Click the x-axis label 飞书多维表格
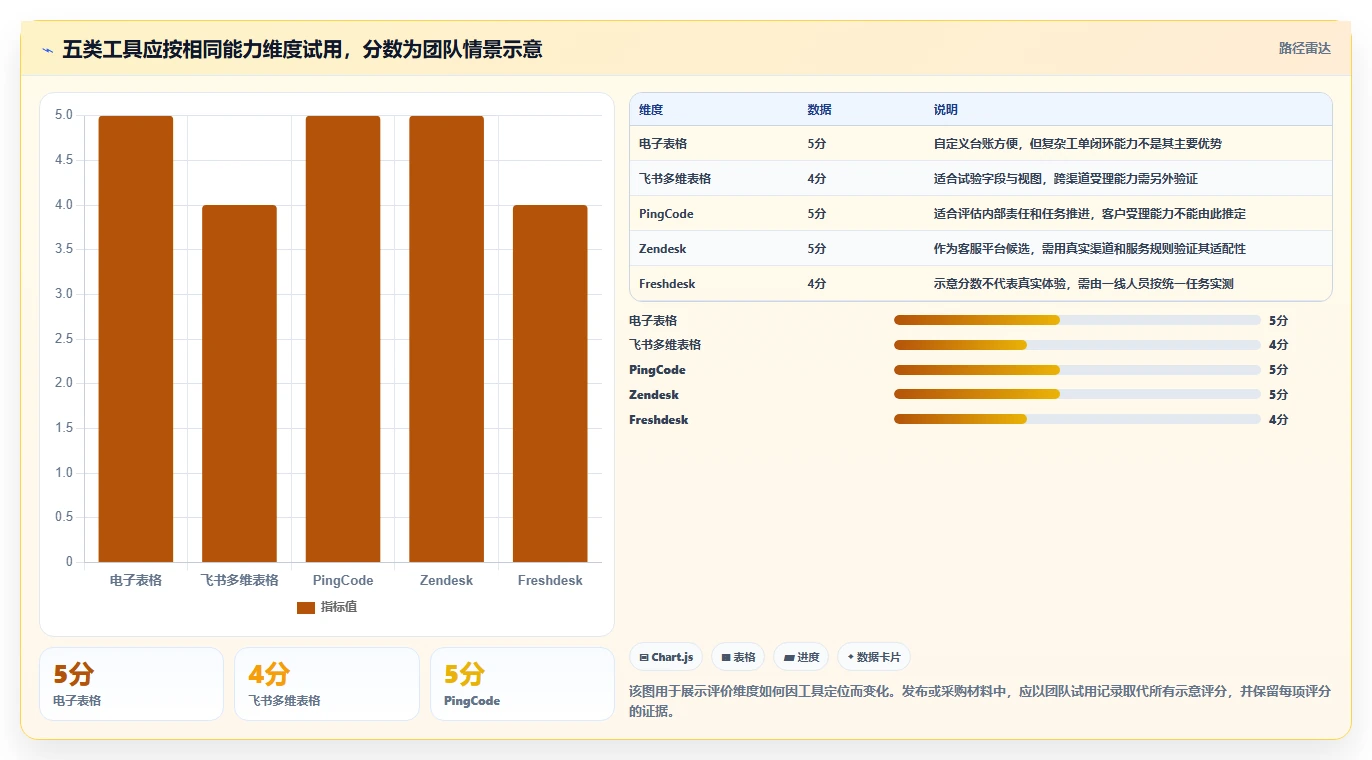 pos(239,580)
